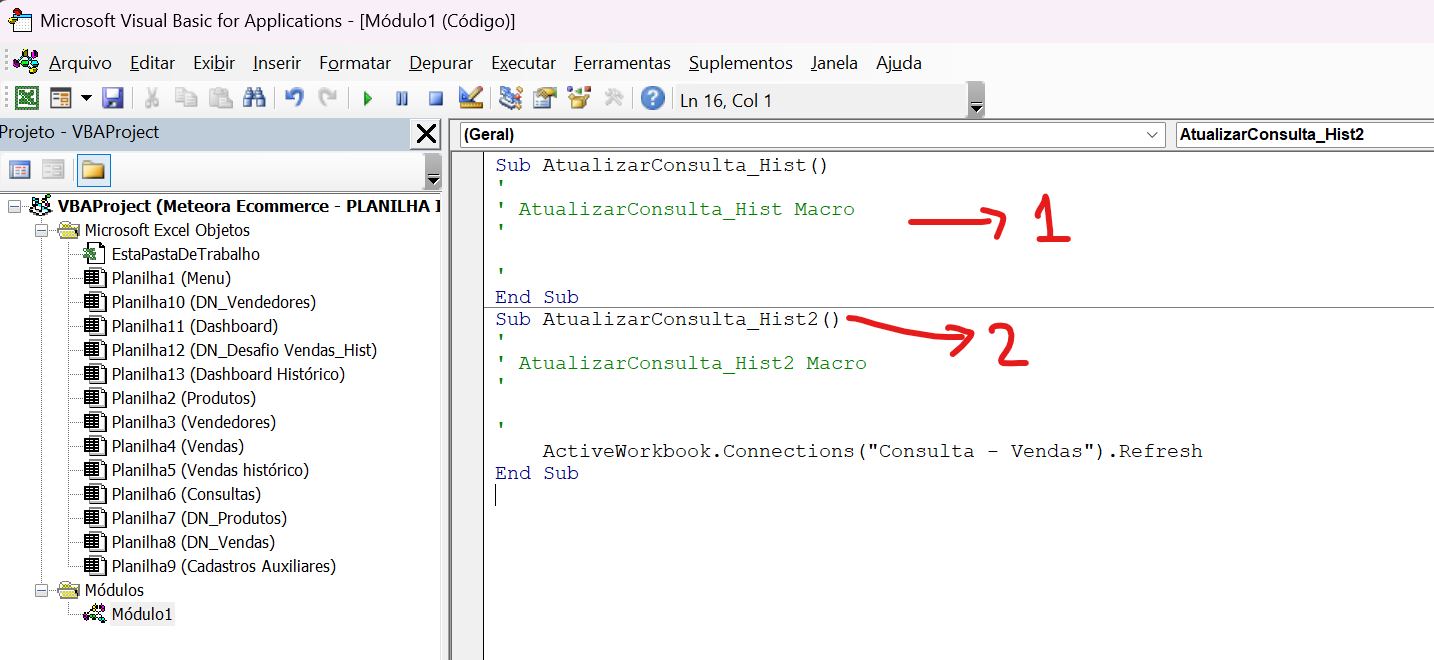
Task: Select Planilha10 (DN_Vendedores)
Action: point(213,302)
